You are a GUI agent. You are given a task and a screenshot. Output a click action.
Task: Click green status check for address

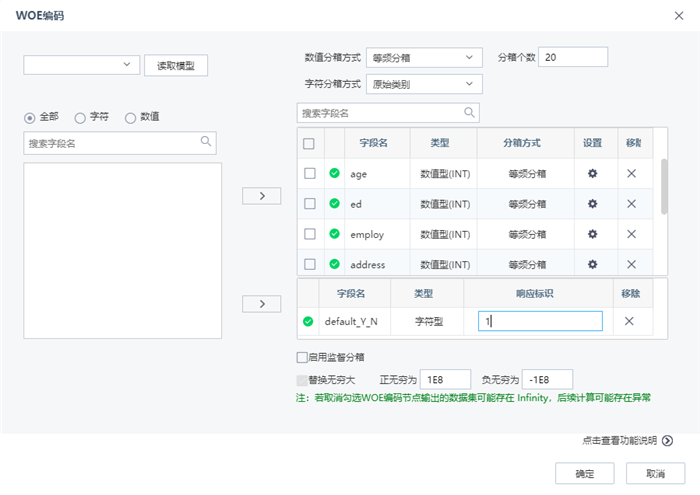(x=334, y=264)
